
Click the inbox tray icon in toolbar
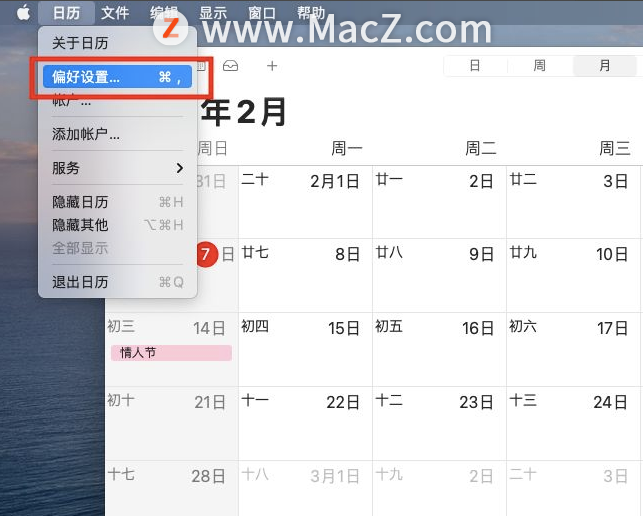[x=230, y=66]
